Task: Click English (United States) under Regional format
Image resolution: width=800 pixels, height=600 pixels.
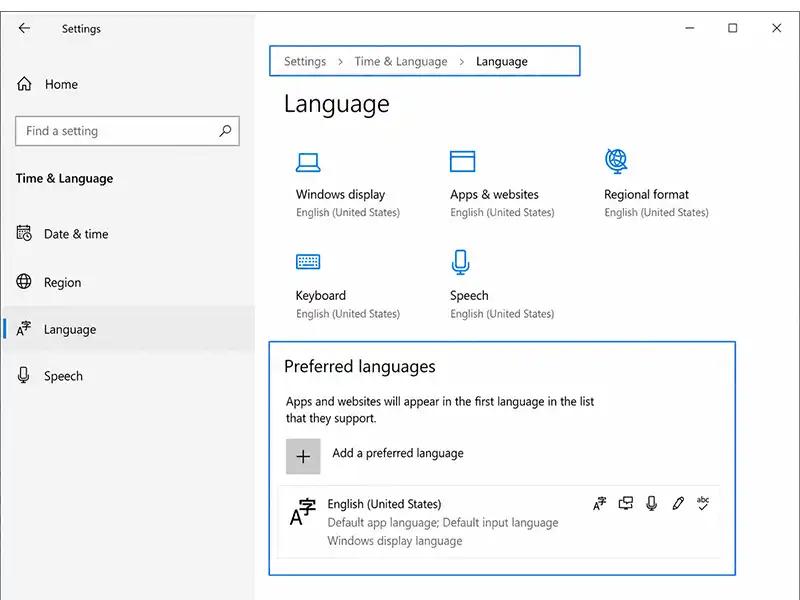Action: pos(656,212)
